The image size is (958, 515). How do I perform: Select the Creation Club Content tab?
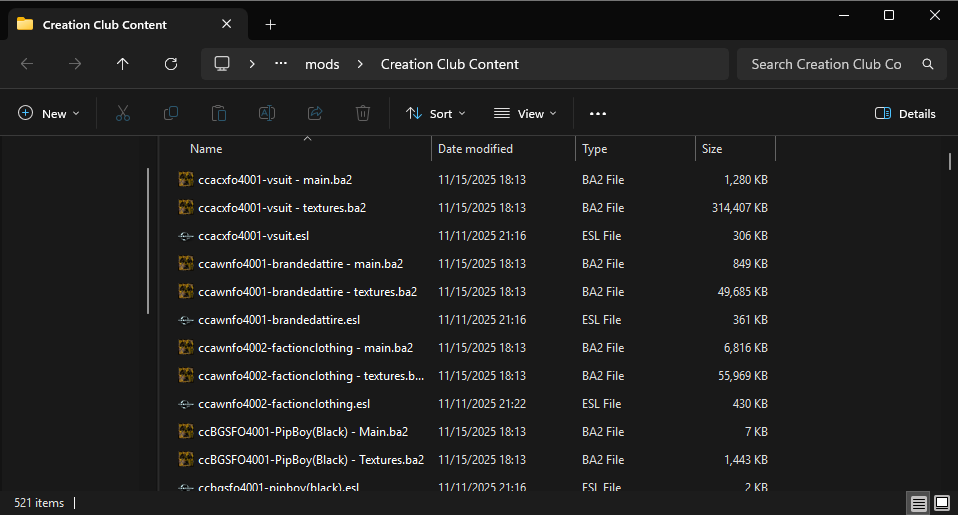click(105, 24)
